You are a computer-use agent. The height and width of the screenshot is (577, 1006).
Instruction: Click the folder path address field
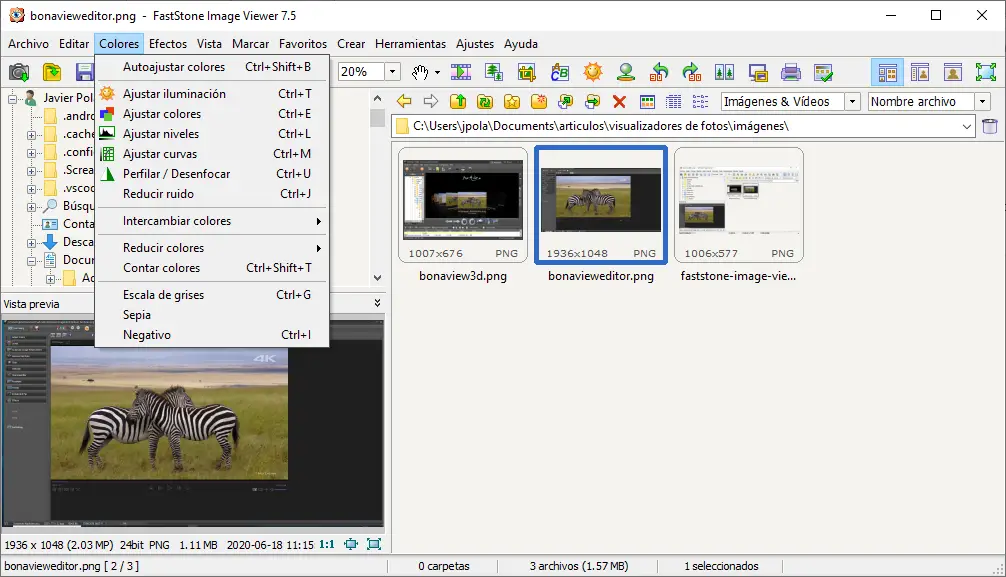click(x=680, y=126)
